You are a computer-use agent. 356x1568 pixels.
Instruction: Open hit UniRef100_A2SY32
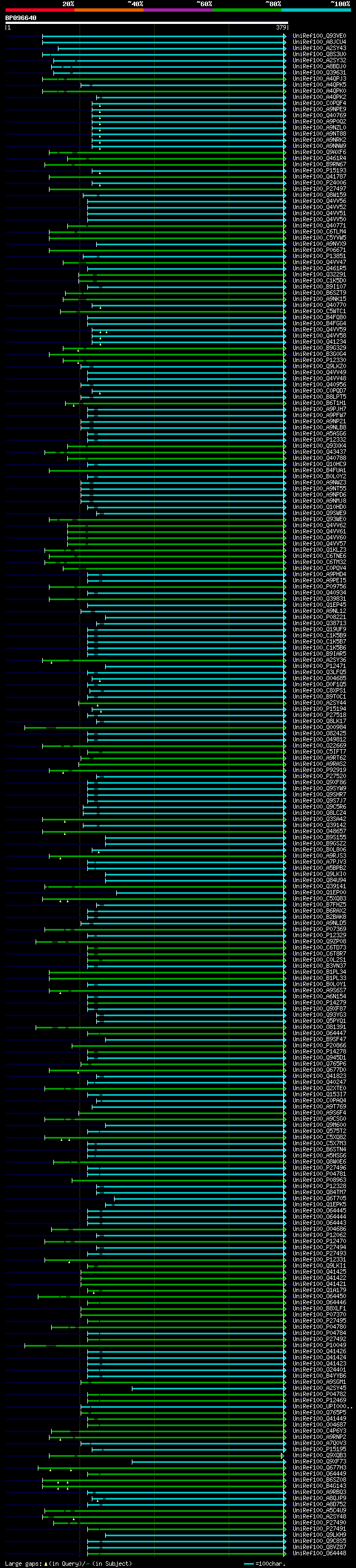click(319, 60)
